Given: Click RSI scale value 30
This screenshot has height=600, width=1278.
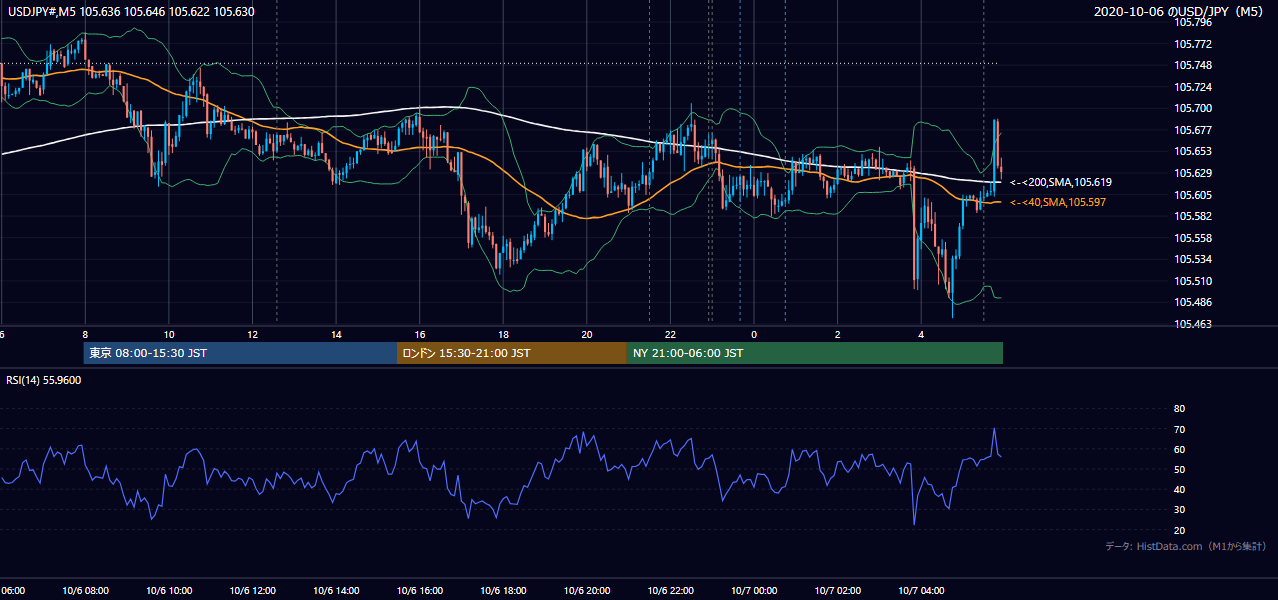Looking at the screenshot, I should click(x=1179, y=510).
